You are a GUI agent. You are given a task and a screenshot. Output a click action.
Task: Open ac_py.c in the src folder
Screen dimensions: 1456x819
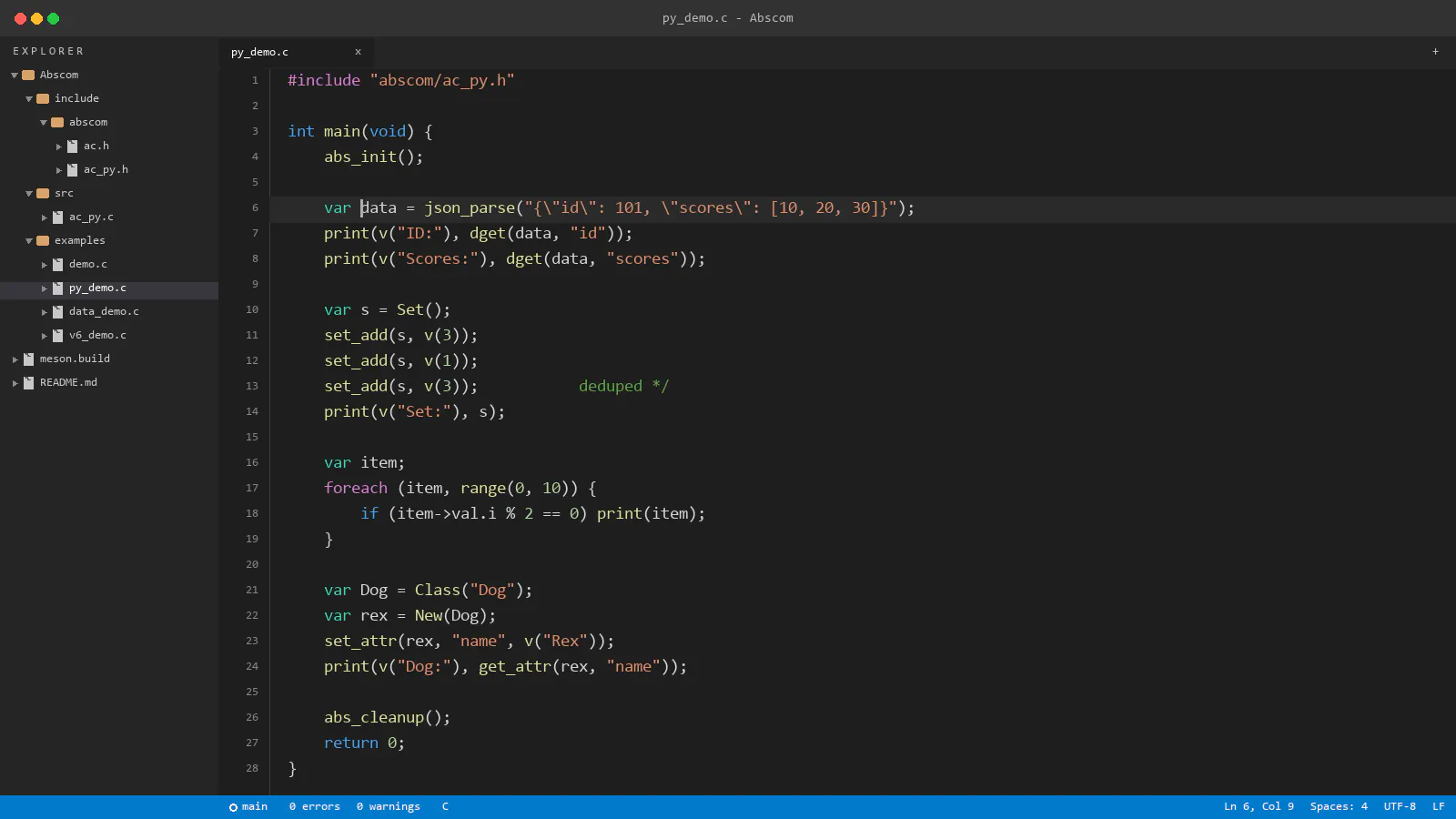click(91, 217)
